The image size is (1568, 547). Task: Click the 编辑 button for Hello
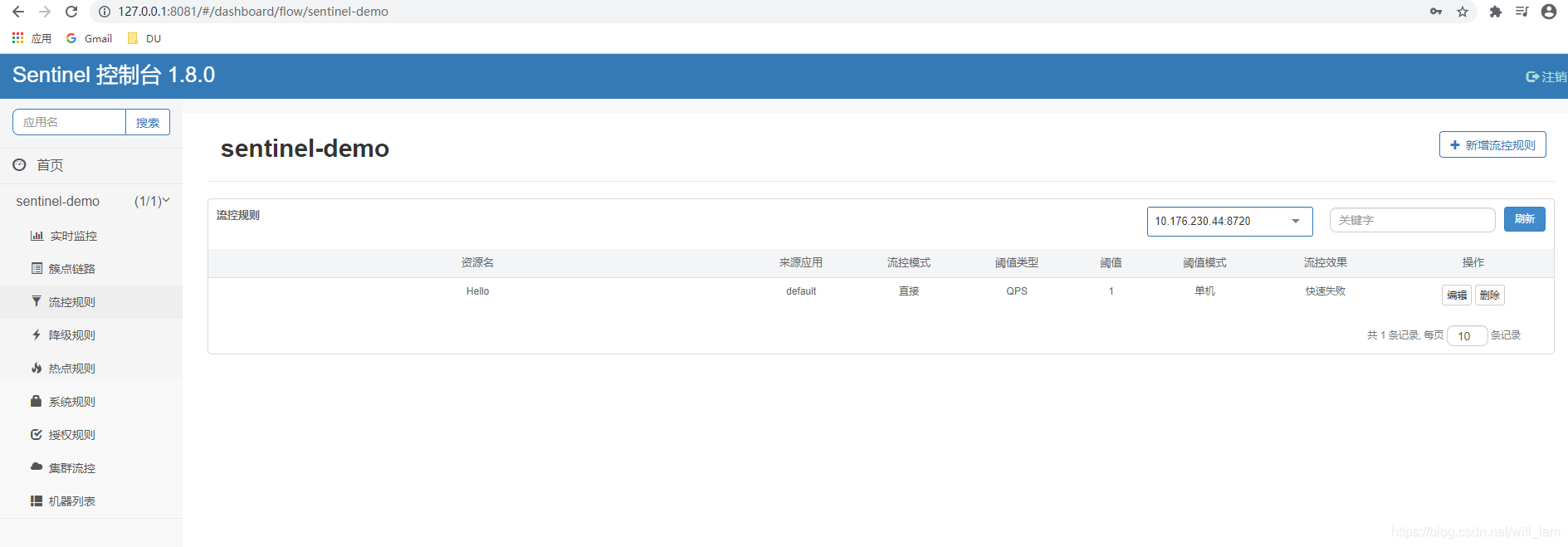pos(1457,295)
